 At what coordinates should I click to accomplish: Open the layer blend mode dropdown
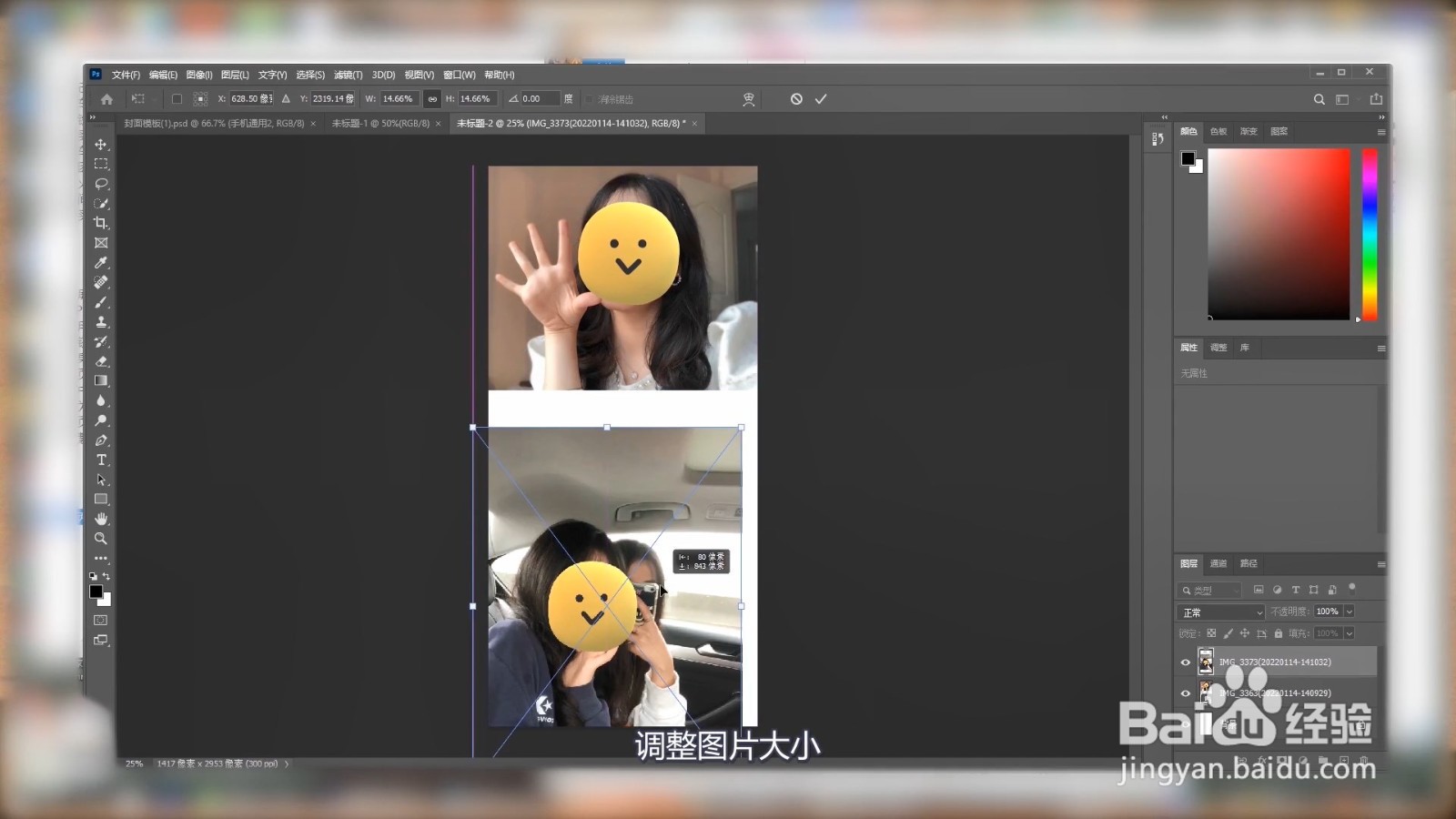tap(1219, 612)
